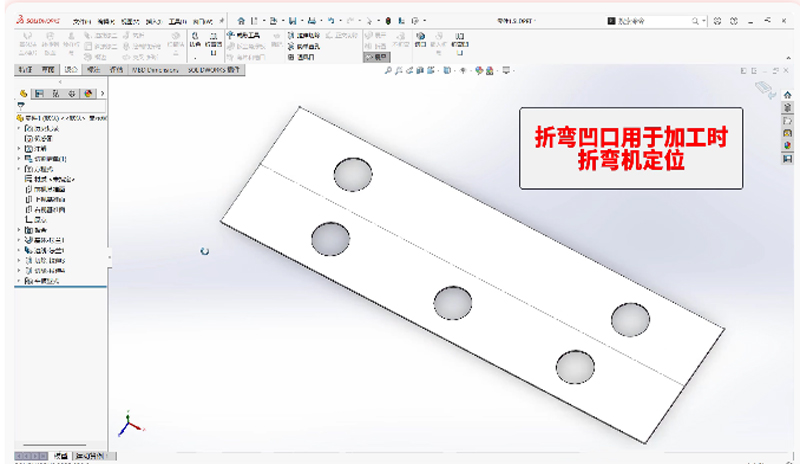Image resolution: width=800 pixels, height=464 pixels.
Task: Click the Section View icon
Action: pyautogui.click(x=420, y=70)
